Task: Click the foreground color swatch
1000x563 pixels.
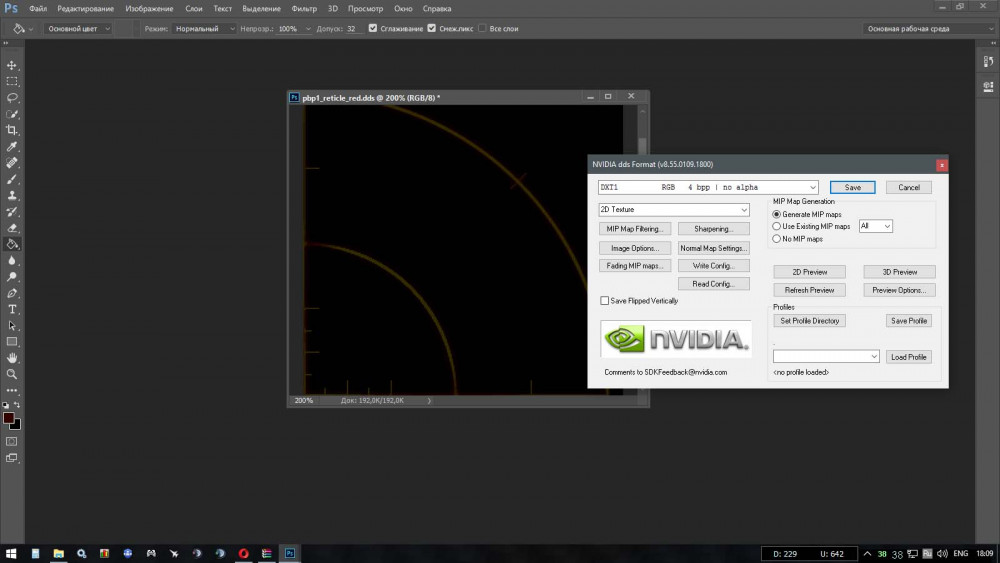Action: (x=8, y=418)
